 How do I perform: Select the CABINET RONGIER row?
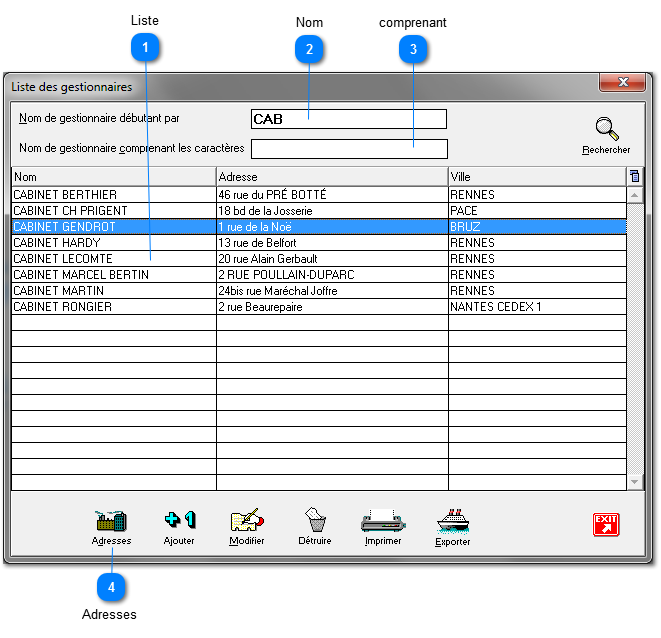pyautogui.click(x=113, y=307)
